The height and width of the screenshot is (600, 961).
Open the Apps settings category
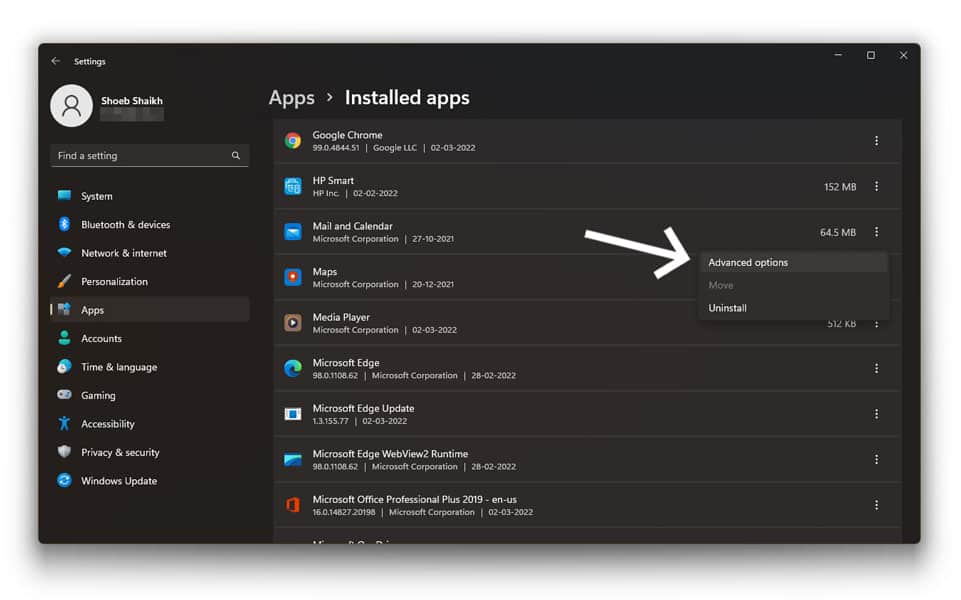[x=150, y=309]
